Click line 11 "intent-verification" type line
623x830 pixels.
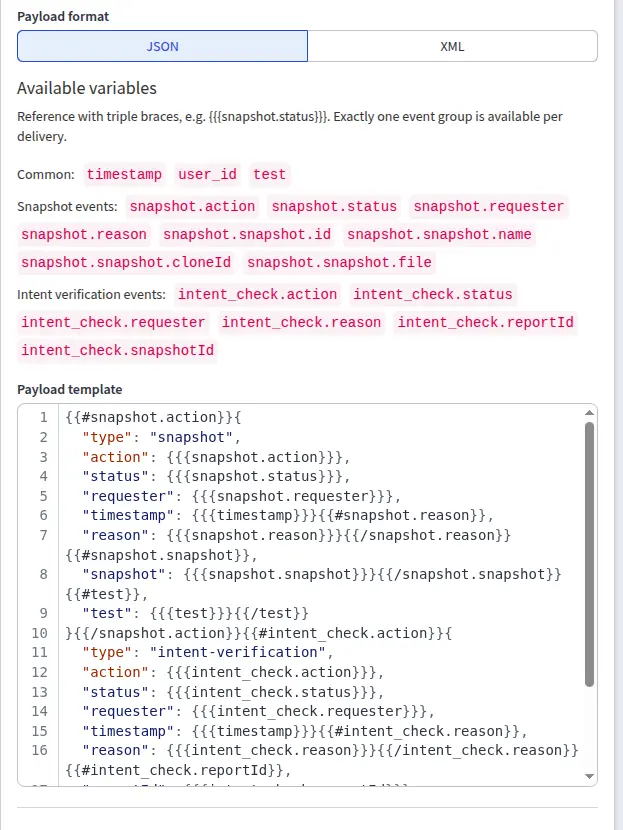click(208, 652)
